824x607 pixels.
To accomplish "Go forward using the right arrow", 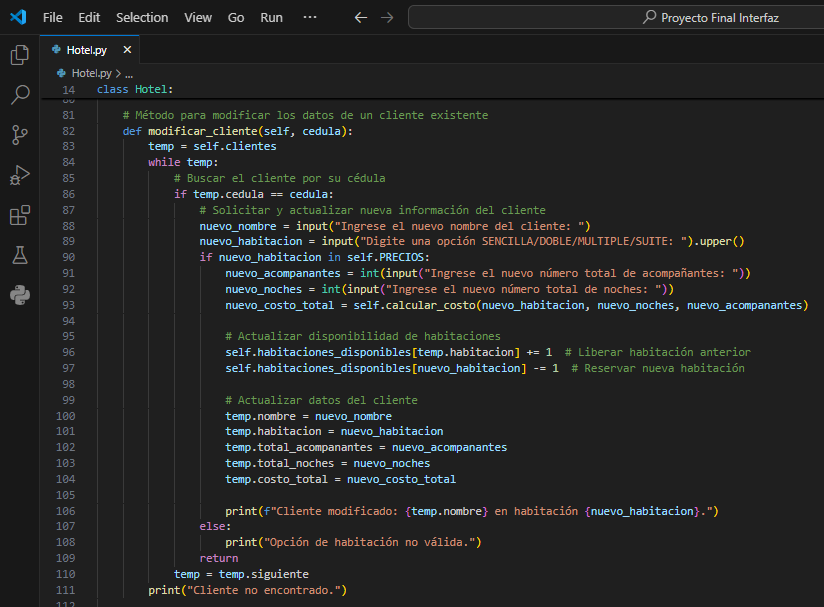I will (387, 17).
